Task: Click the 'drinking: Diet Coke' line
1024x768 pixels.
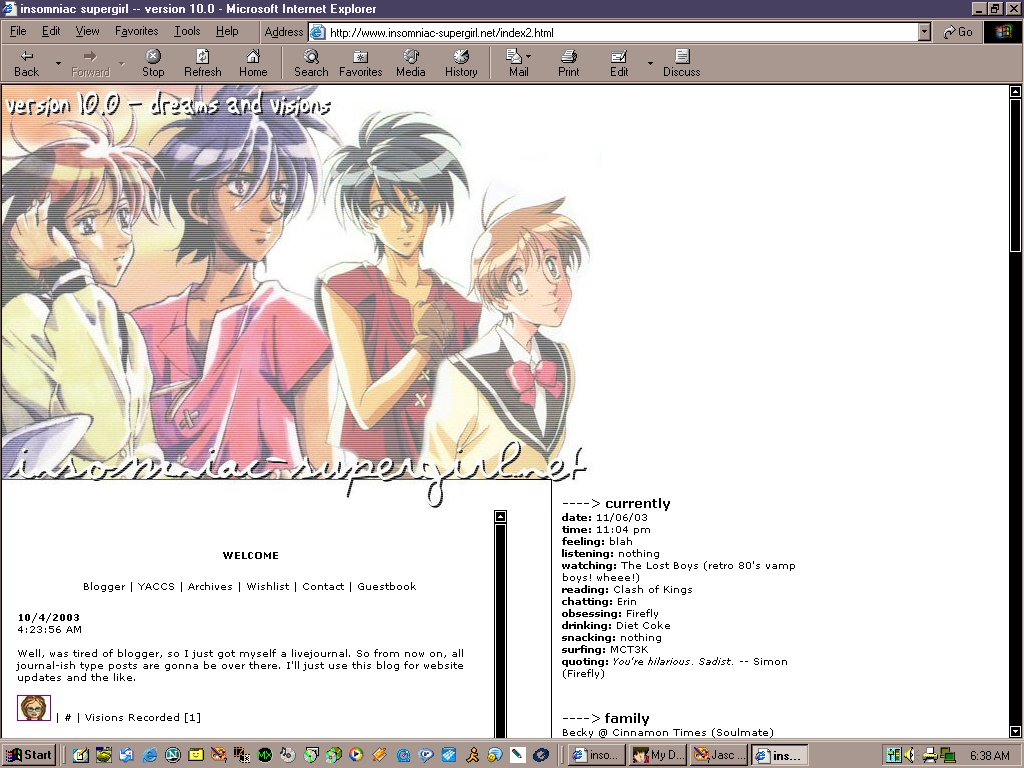Action: (x=616, y=625)
